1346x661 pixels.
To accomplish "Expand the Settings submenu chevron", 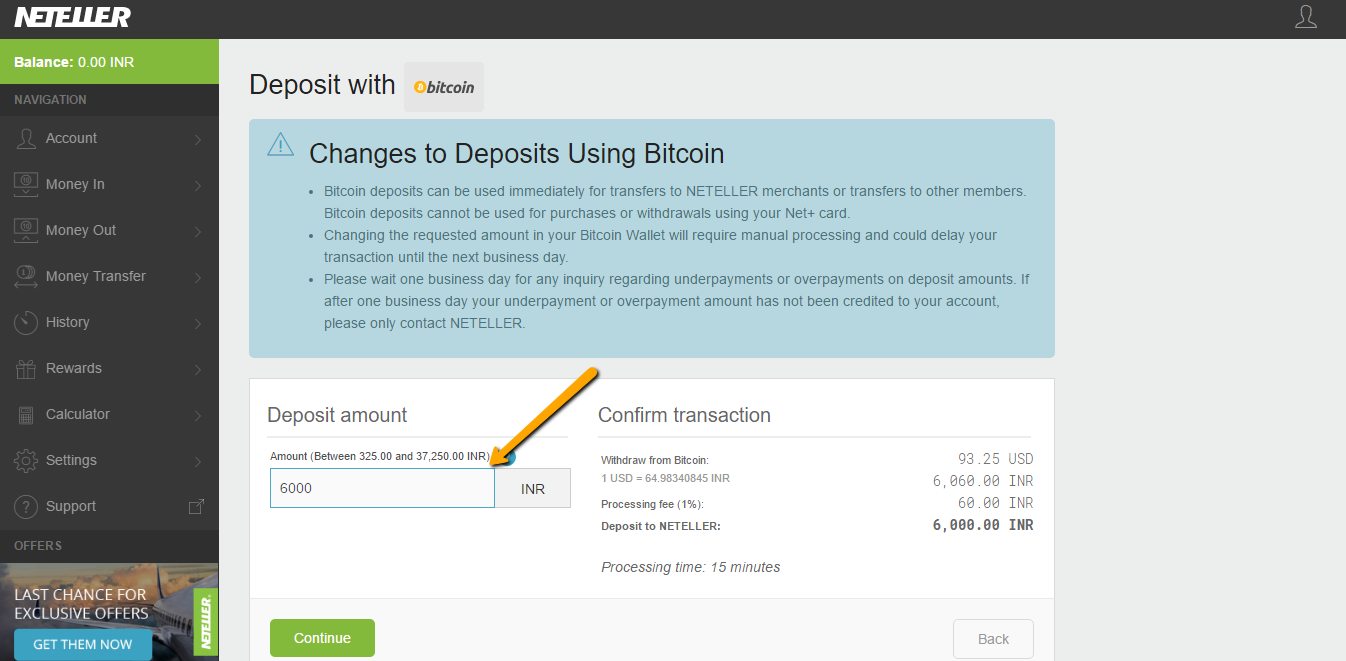I will click(198, 461).
